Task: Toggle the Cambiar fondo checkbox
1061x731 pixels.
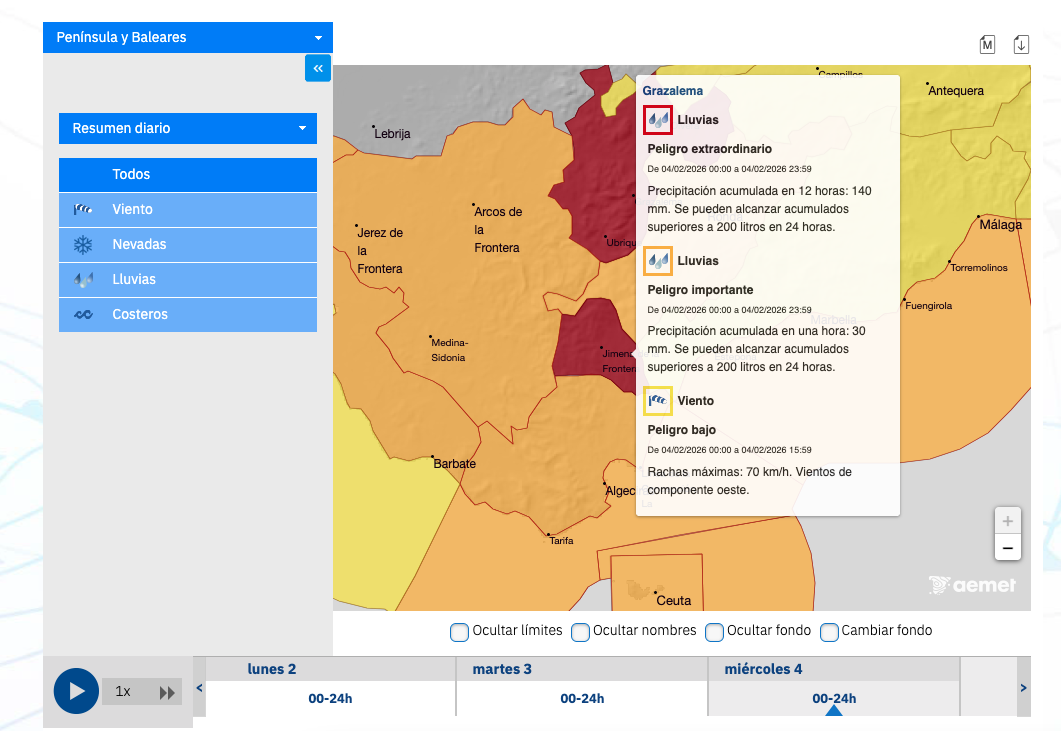Action: coord(829,632)
